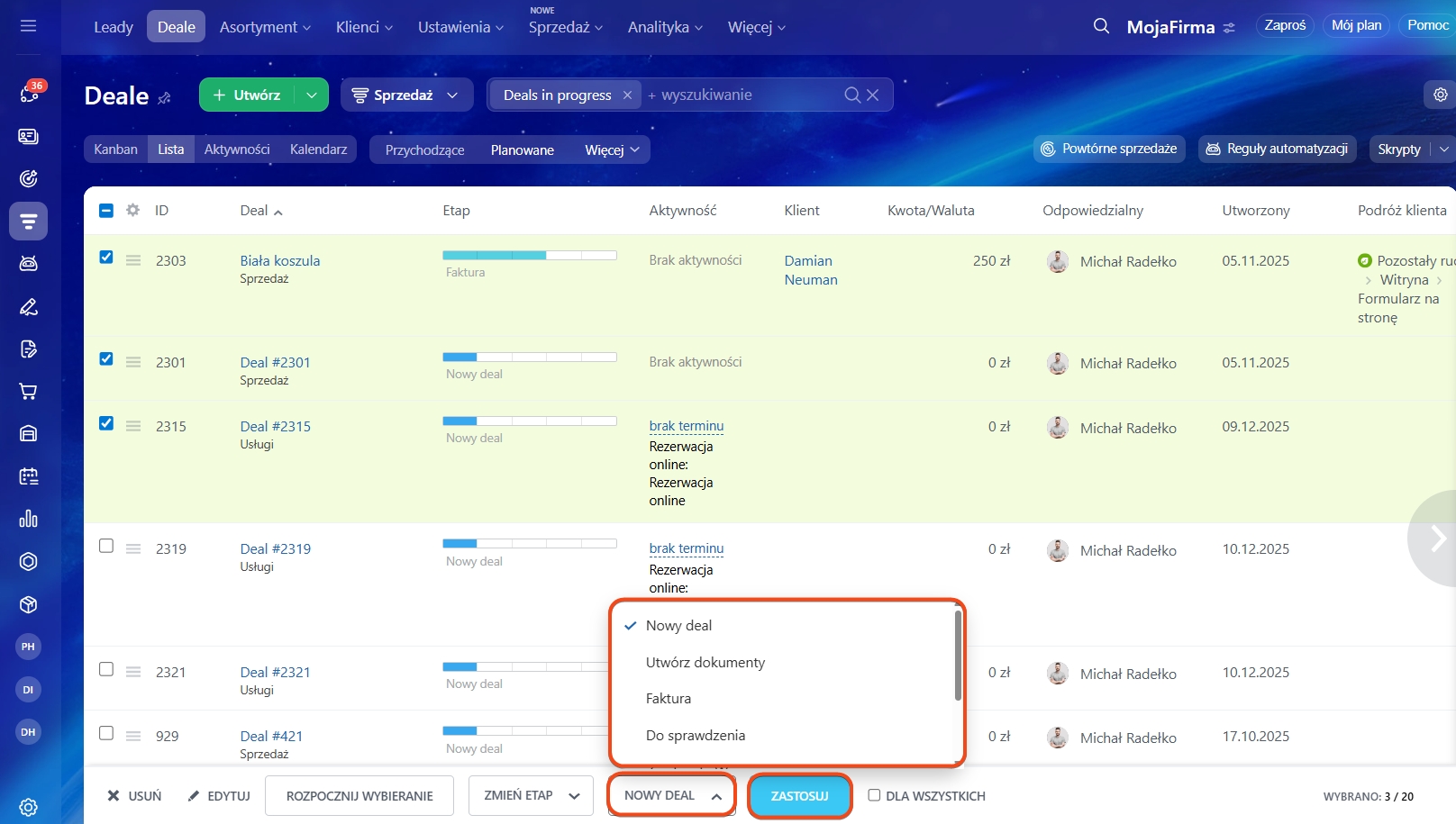Open the arrow next to Utwórz button
Image resolution: width=1456 pixels, height=824 pixels.
tap(311, 95)
